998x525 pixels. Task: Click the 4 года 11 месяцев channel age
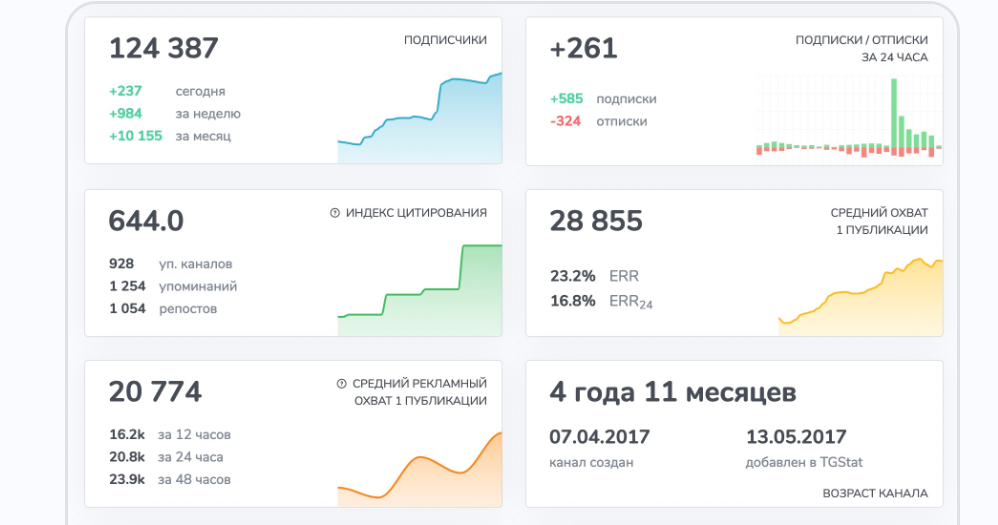[673, 392]
